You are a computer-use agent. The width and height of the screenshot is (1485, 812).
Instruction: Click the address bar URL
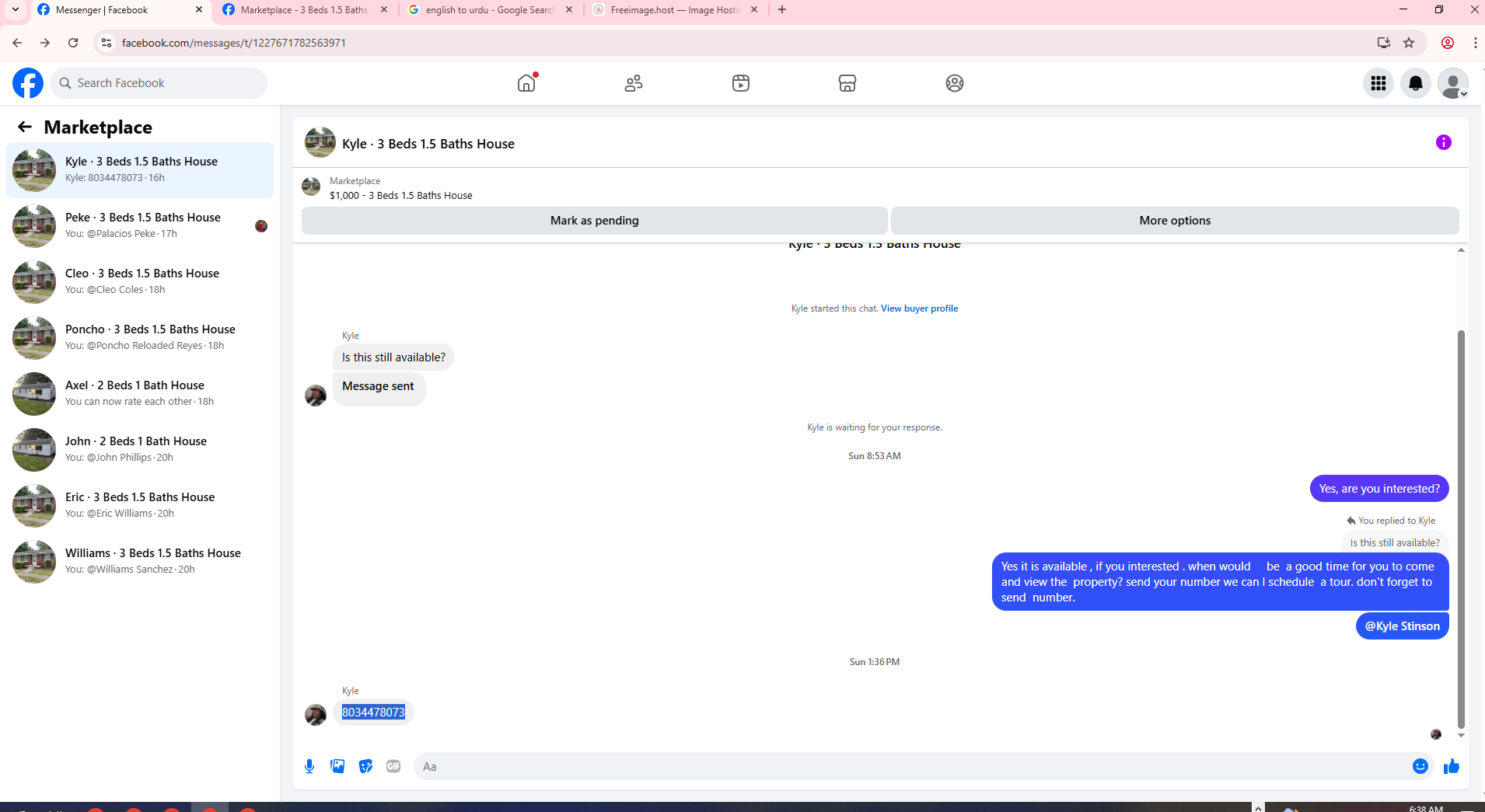[234, 43]
